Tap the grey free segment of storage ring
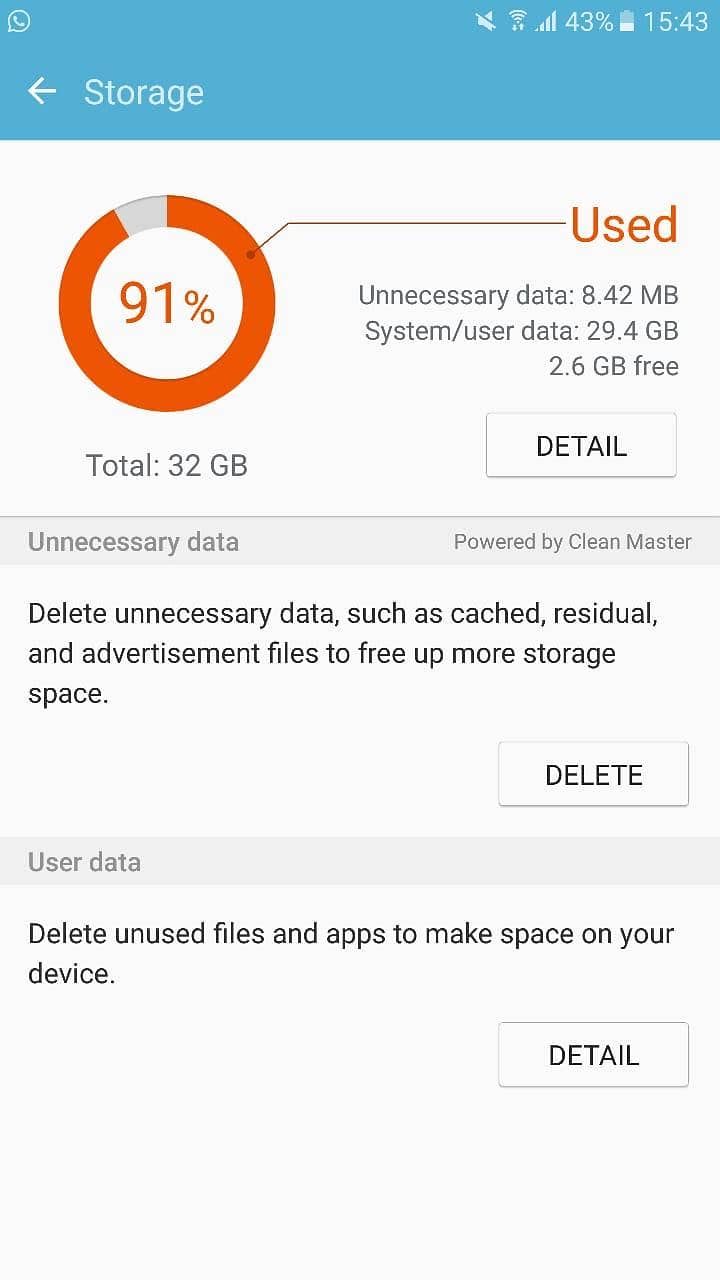 click(x=141, y=213)
